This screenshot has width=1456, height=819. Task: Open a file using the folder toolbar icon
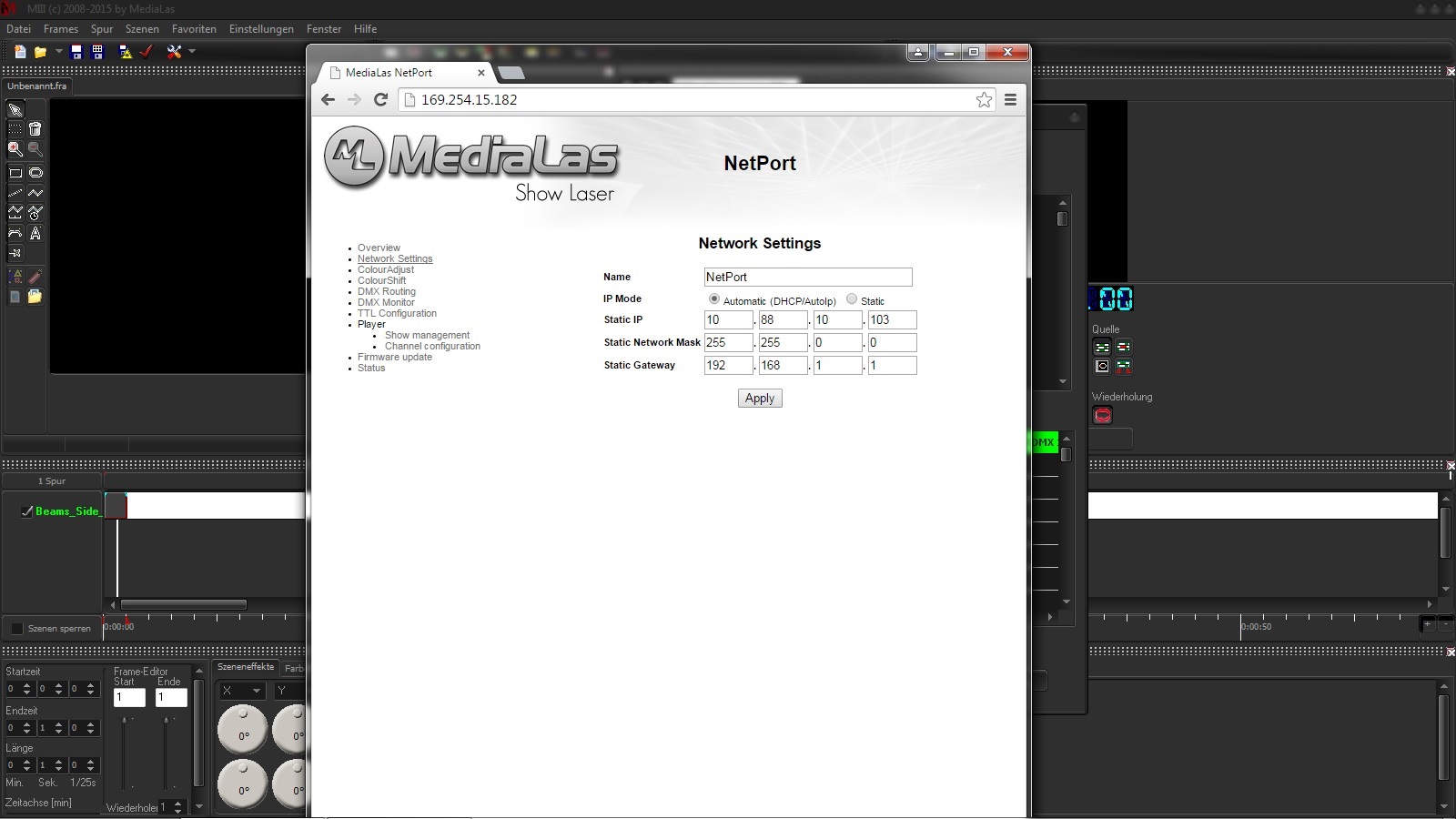[x=40, y=52]
